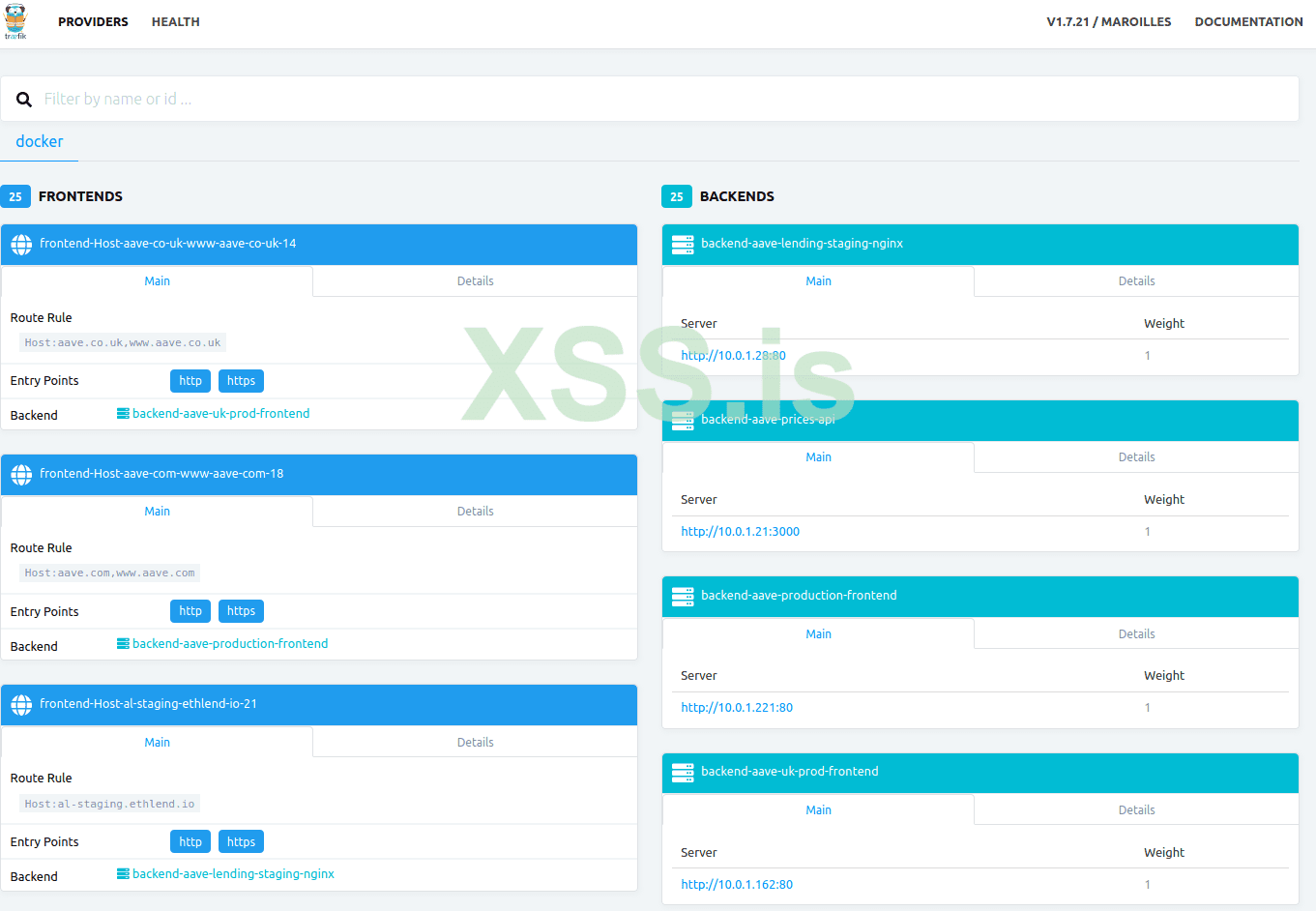Follow backend-aave-lending-staging-nginx backend link
The width and height of the screenshot is (1316, 911).
pyautogui.click(x=233, y=874)
